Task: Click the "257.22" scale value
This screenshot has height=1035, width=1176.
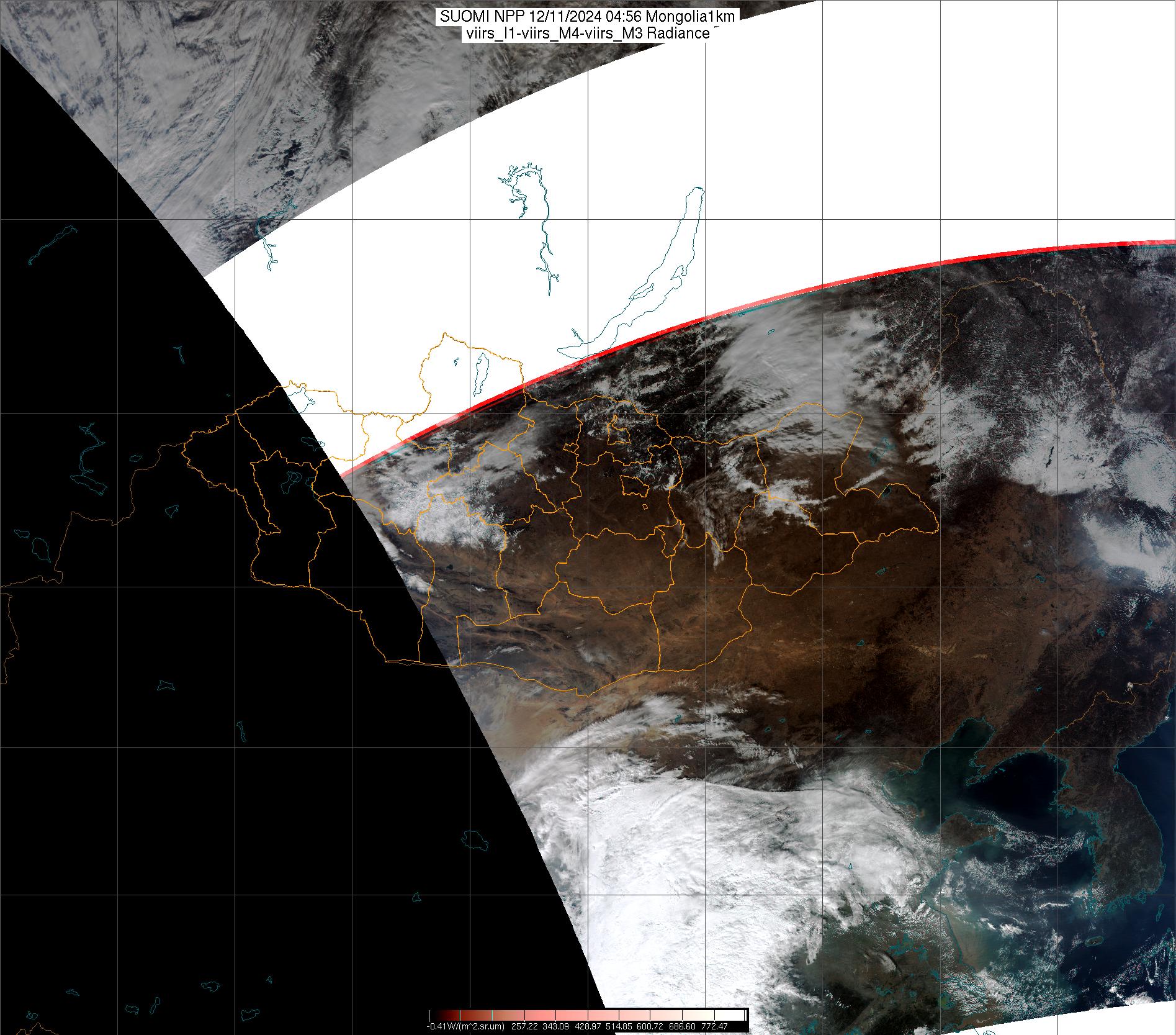Action: pos(524,1026)
